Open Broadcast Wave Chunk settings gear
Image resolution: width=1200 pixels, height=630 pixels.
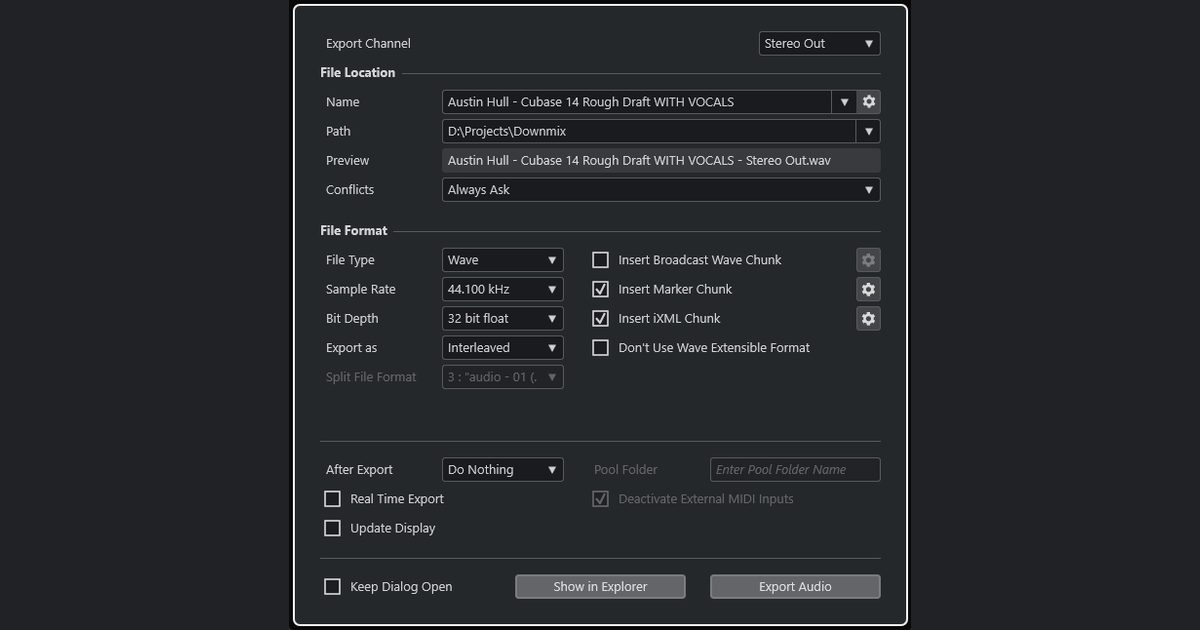click(x=869, y=260)
